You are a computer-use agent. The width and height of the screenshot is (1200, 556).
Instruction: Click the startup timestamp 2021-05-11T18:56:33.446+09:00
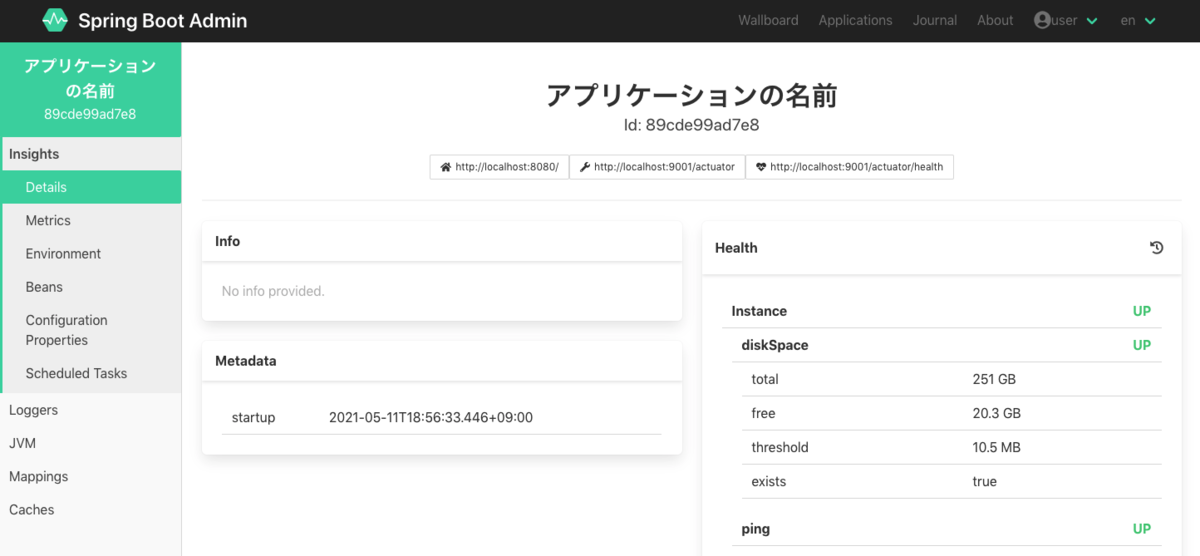point(431,417)
